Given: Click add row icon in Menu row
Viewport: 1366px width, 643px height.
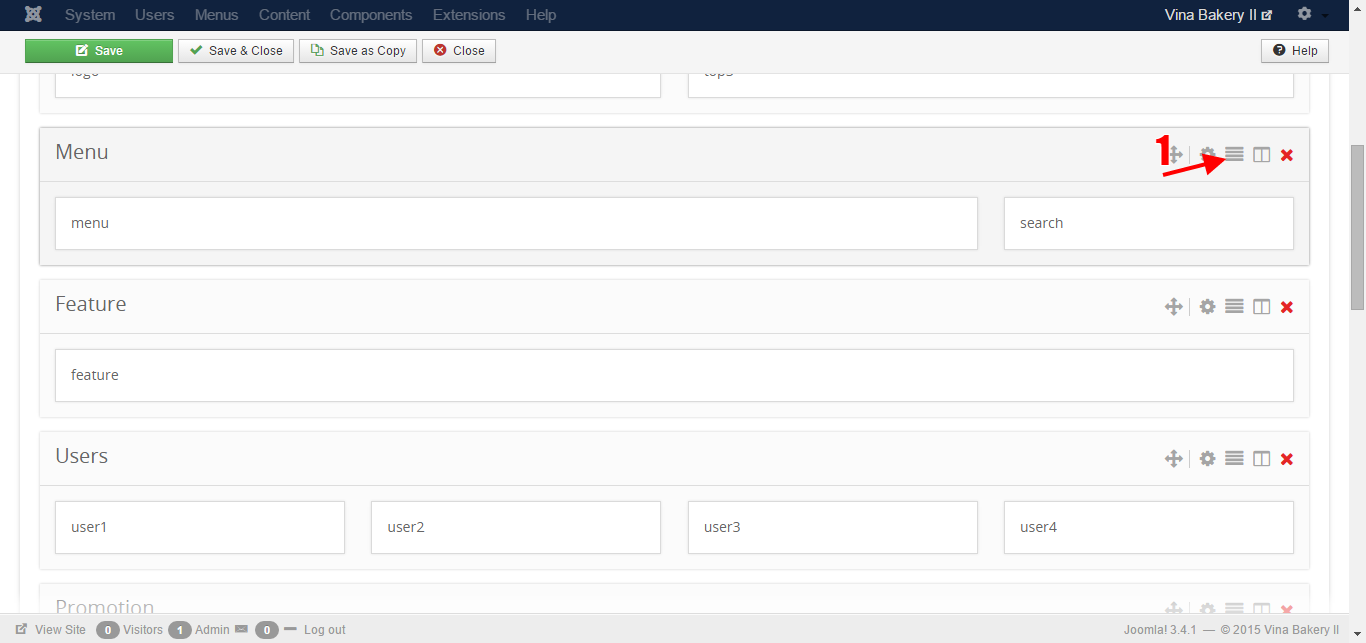Looking at the screenshot, I should [1234, 155].
